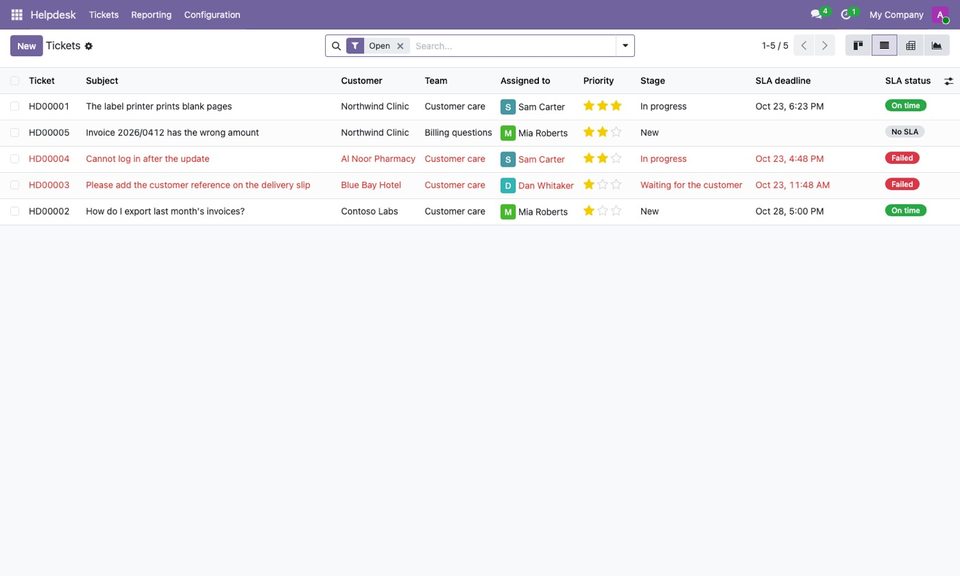The width and height of the screenshot is (960, 576).
Task: Open the Tickets settings gear
Action: click(89, 46)
